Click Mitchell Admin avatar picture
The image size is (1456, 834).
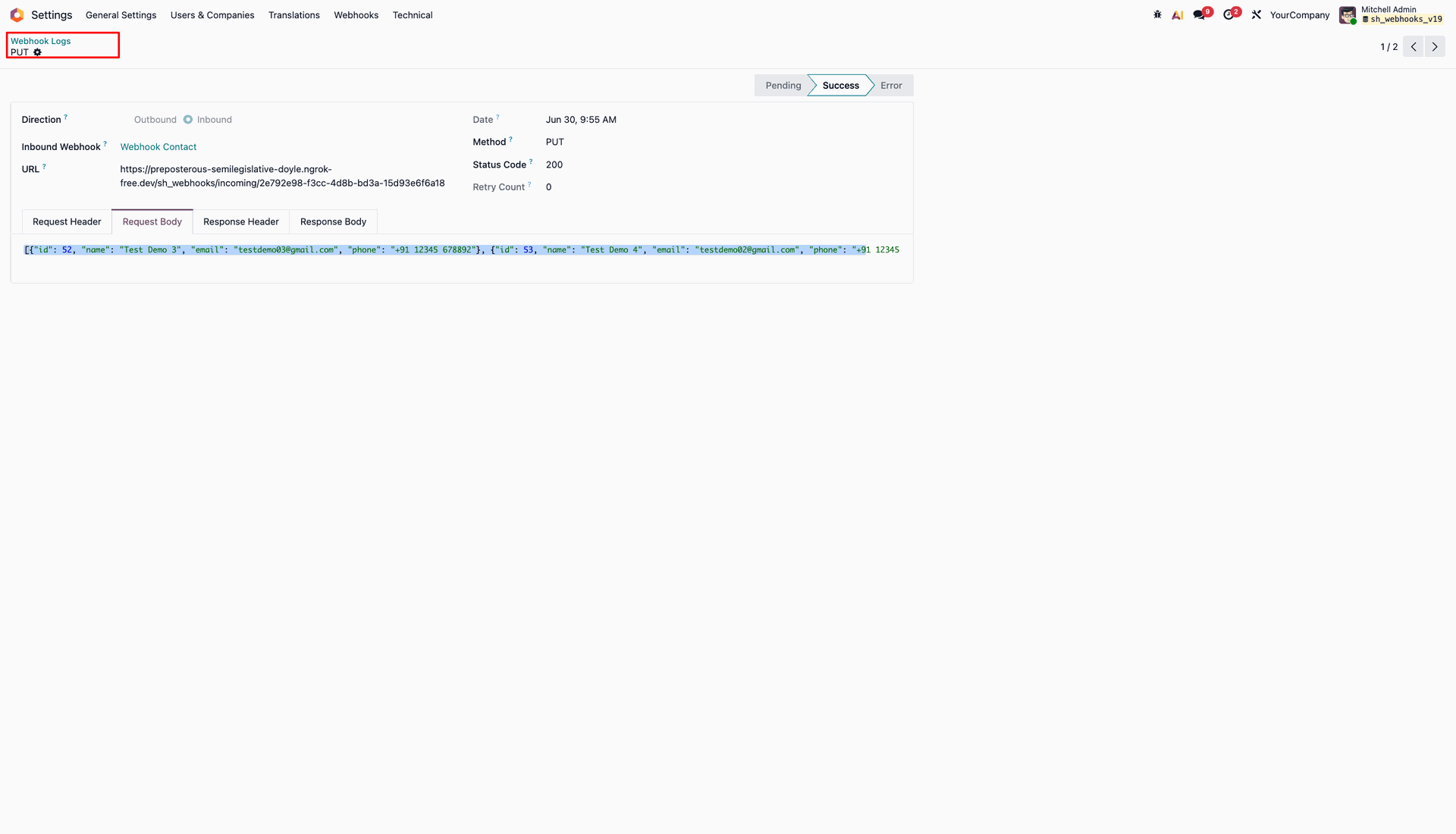[x=1348, y=15]
